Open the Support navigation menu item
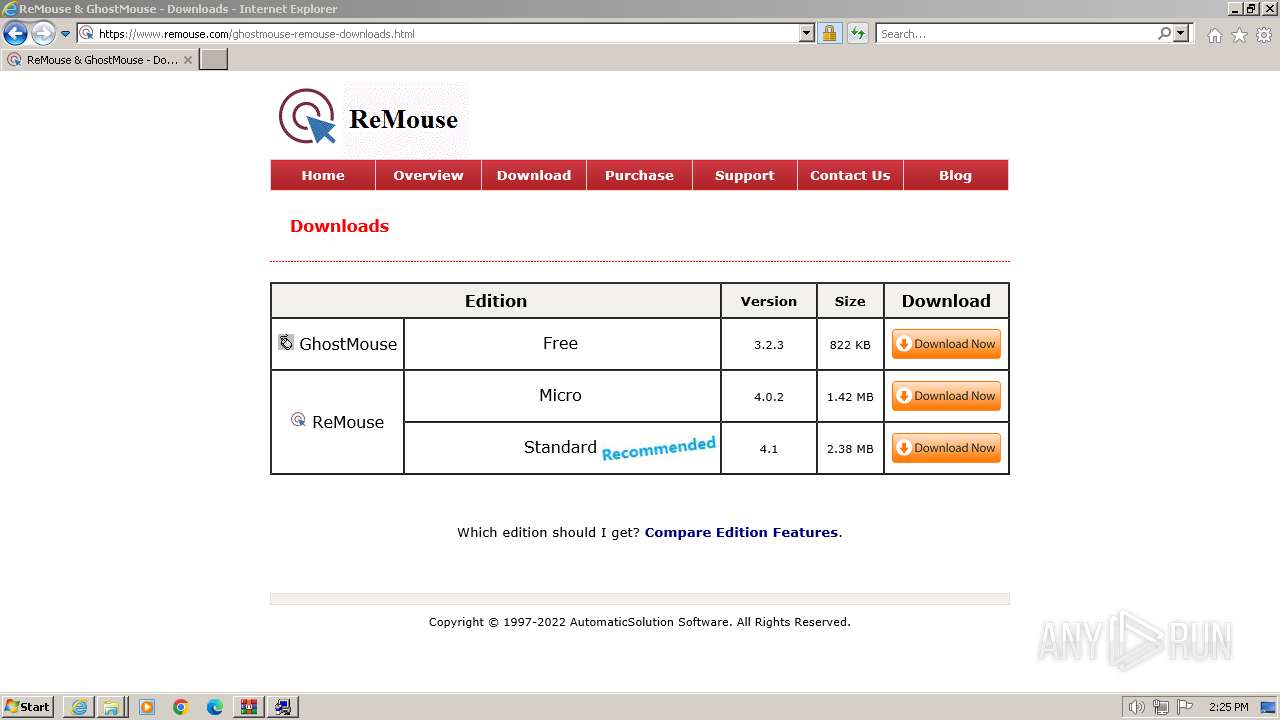1280x720 pixels. pyautogui.click(x=744, y=175)
